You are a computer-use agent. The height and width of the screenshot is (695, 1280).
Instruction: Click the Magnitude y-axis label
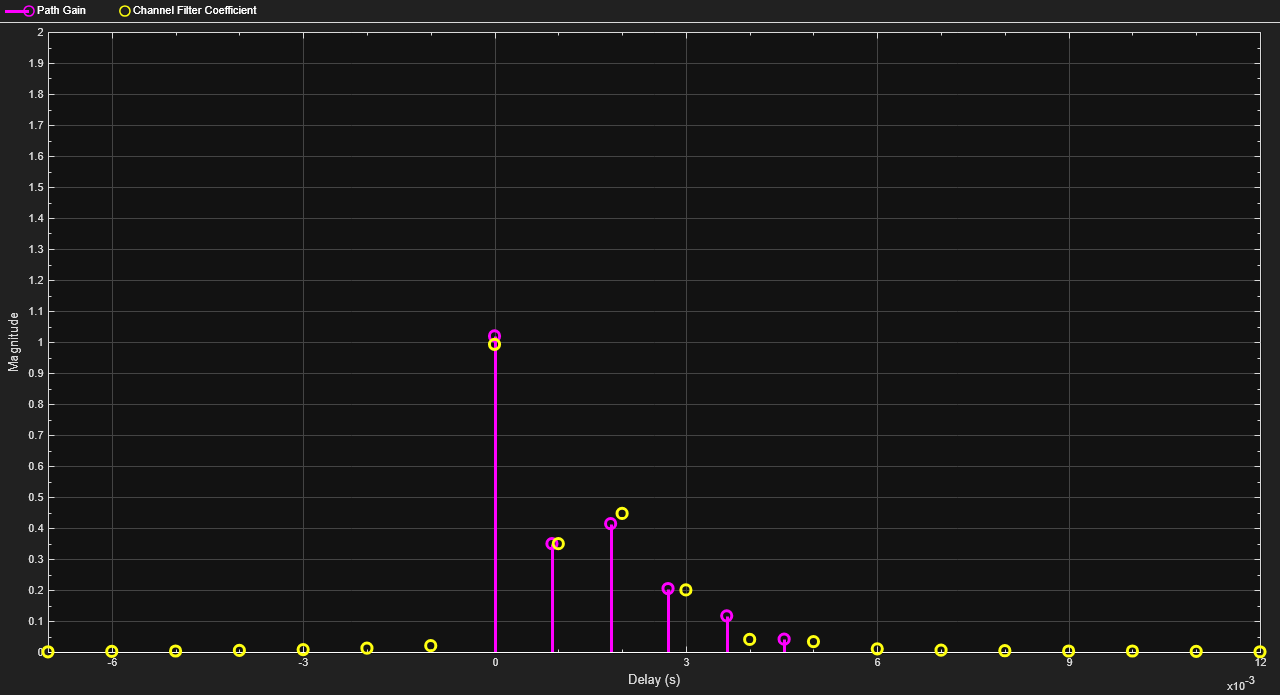click(x=14, y=342)
